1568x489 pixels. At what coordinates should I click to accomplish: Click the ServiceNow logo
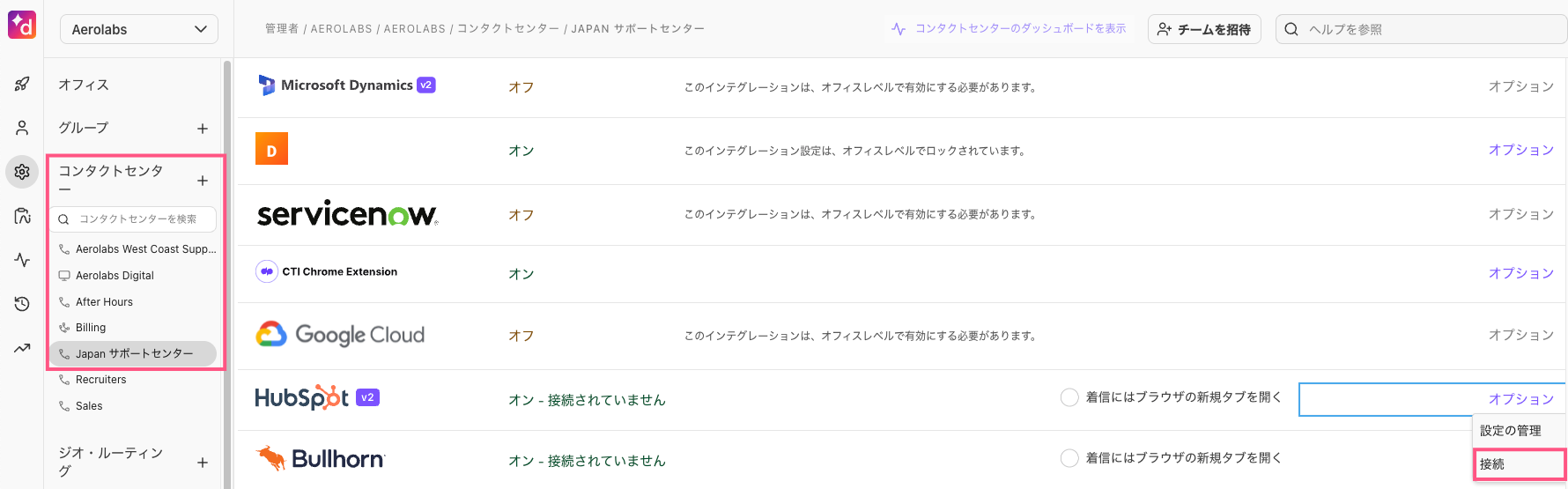[x=347, y=213]
